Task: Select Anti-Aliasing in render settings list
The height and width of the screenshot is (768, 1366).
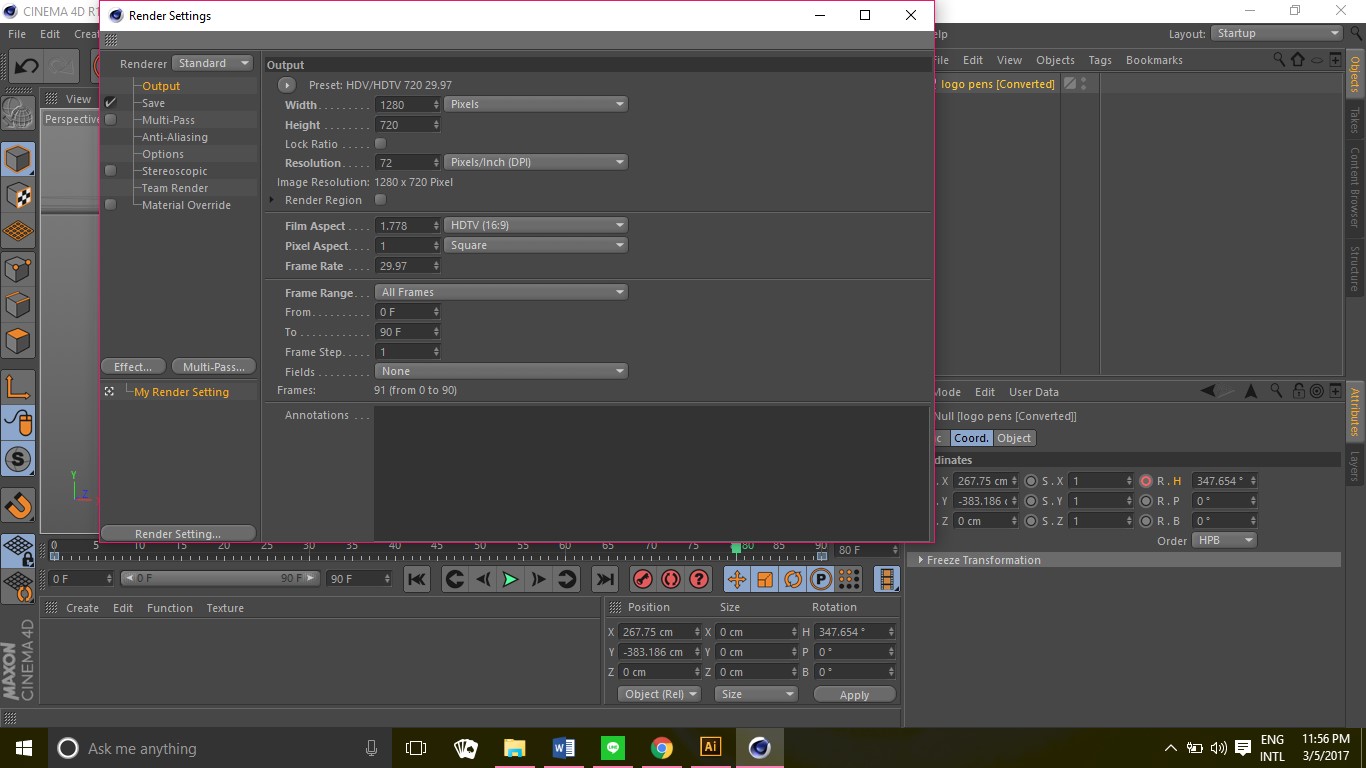Action: (x=175, y=137)
